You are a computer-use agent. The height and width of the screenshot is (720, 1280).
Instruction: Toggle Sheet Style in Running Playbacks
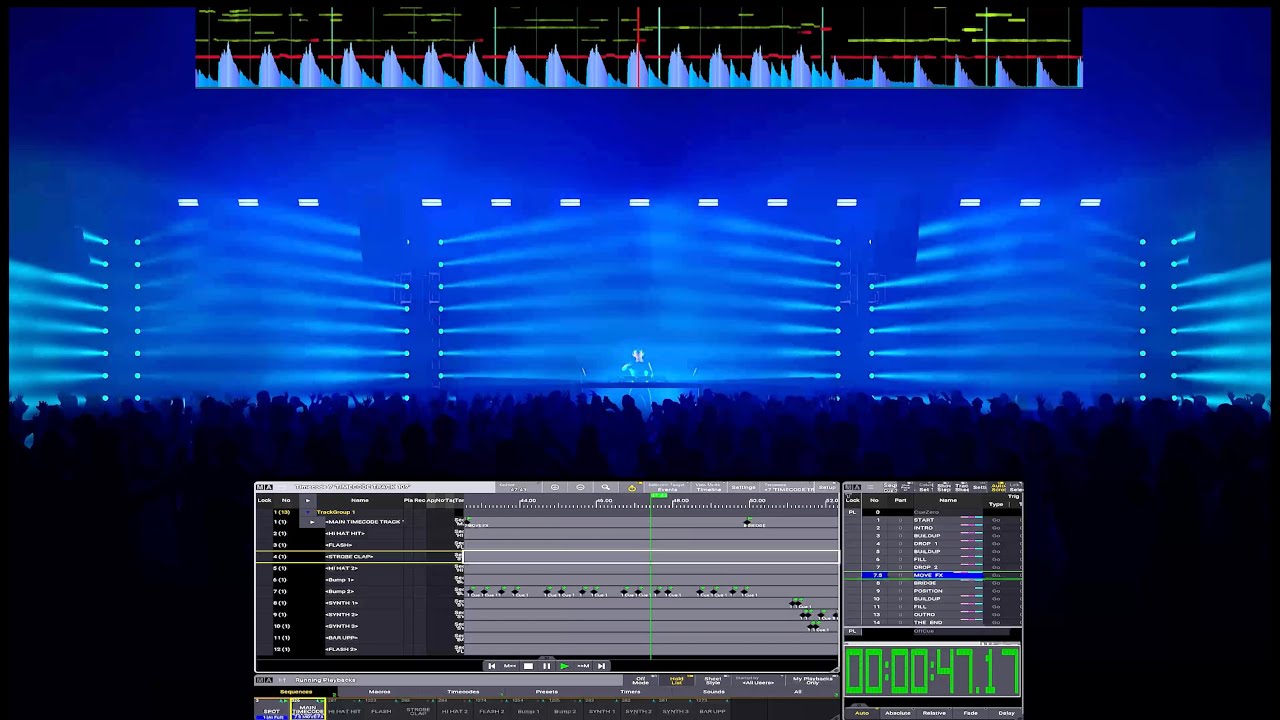[x=713, y=680]
